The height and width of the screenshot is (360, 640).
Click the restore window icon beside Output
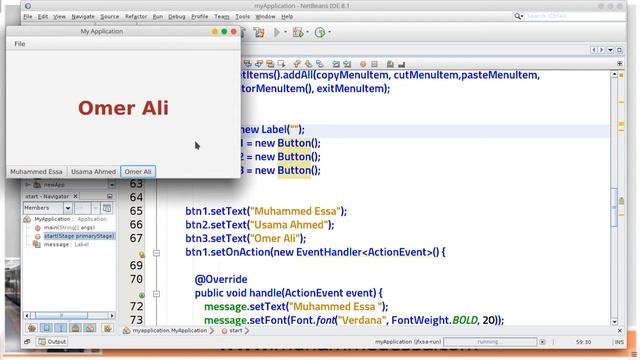pyautogui.click(x=27, y=342)
